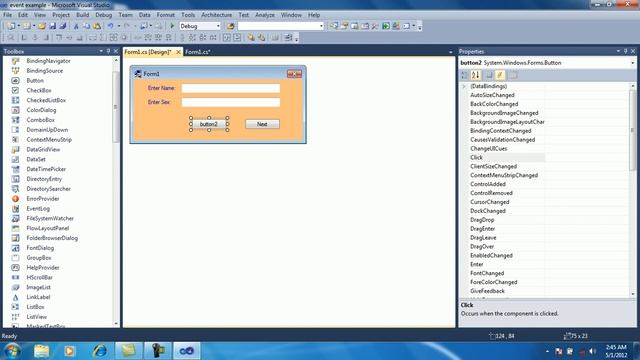
Task: Click the Cut scissors icon
Action: (x=76, y=26)
